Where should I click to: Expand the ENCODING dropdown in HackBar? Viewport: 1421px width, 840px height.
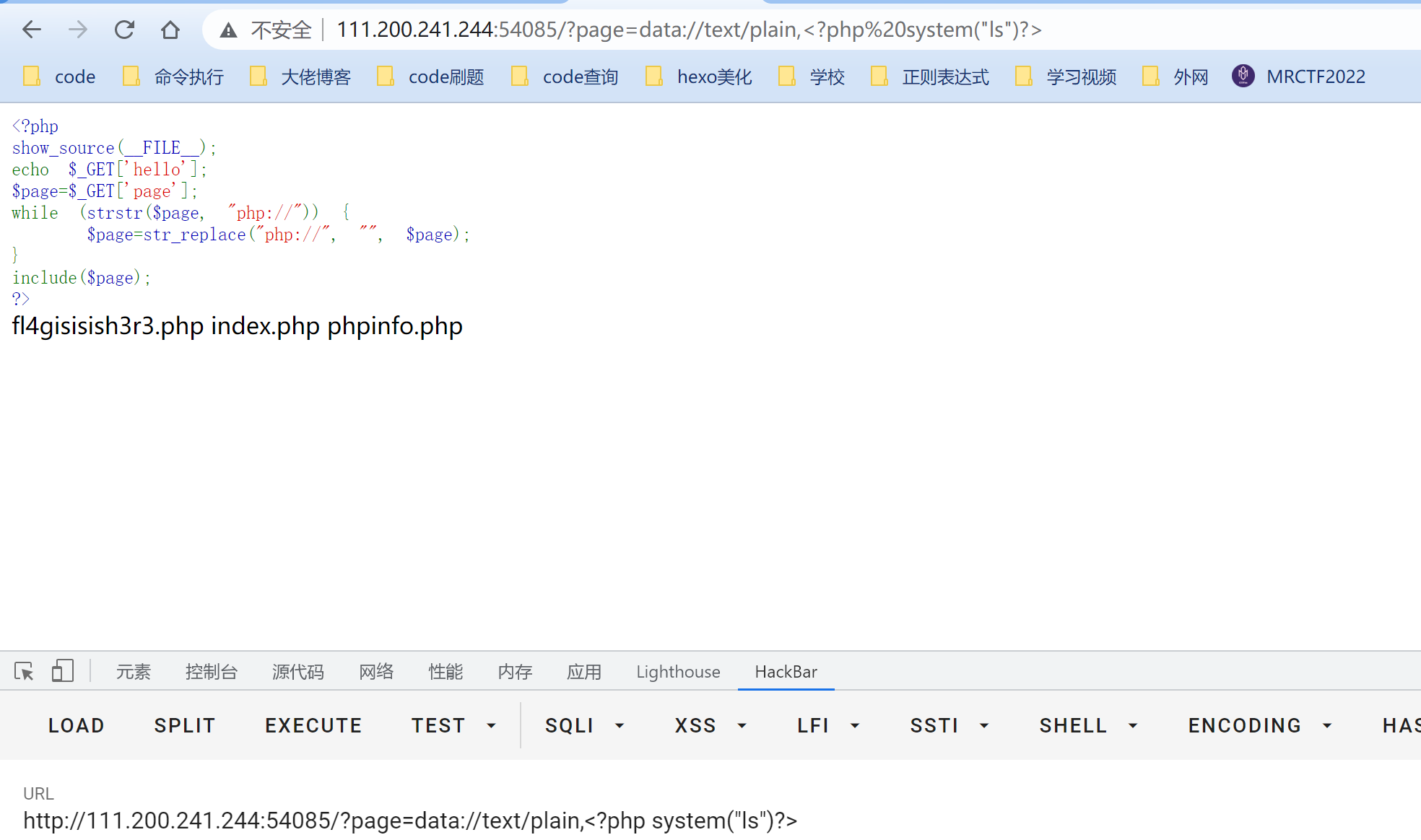click(1260, 725)
